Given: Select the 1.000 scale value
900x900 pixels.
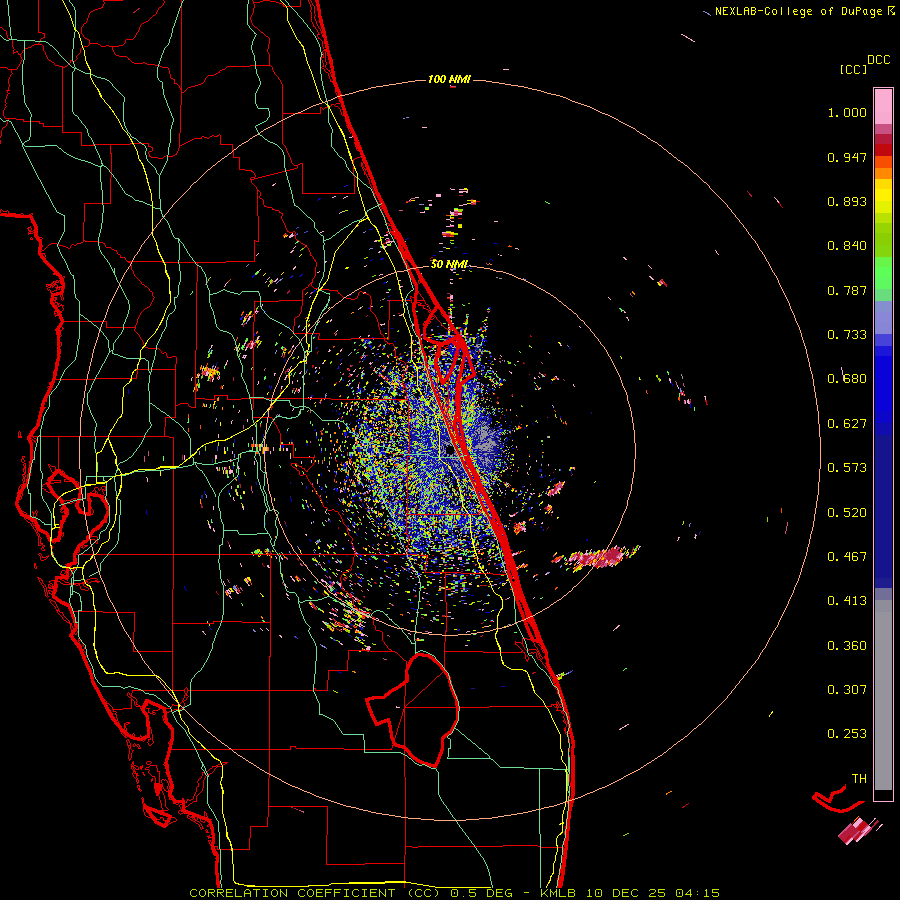Looking at the screenshot, I should click(847, 112).
